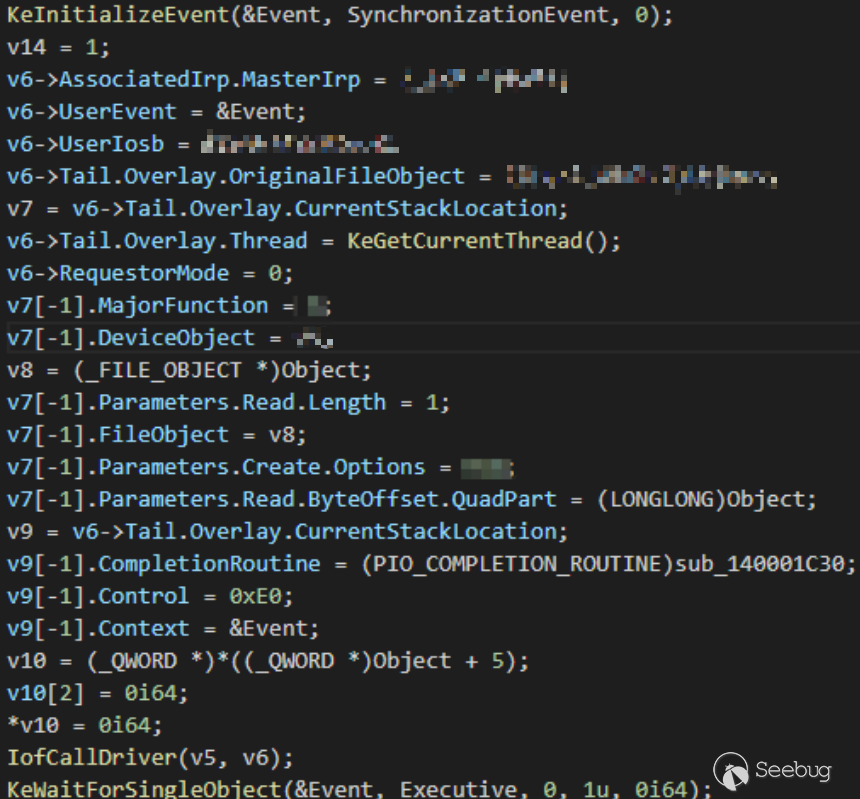Select the 'v10[2] = 0i64;' line
This screenshot has height=799, width=860.
click(x=98, y=694)
